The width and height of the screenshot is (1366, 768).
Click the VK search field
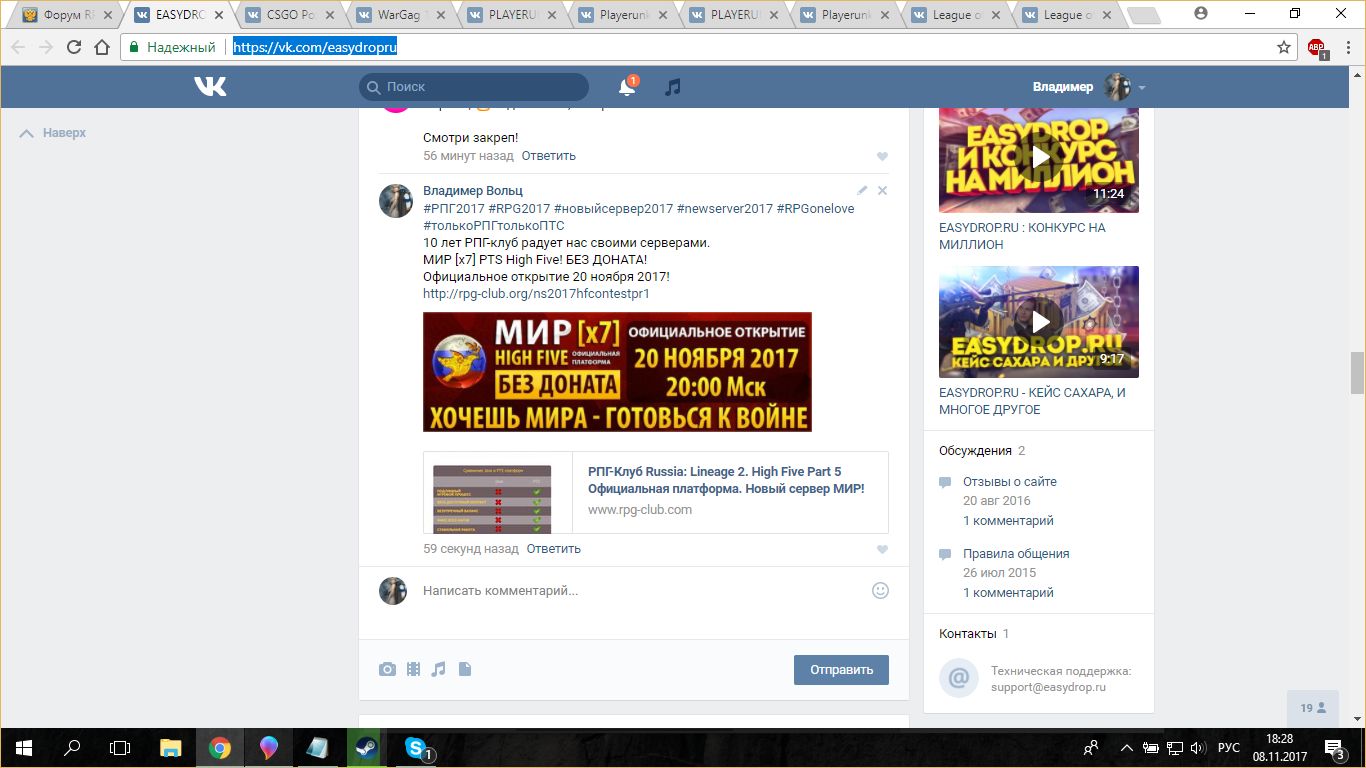(x=474, y=87)
